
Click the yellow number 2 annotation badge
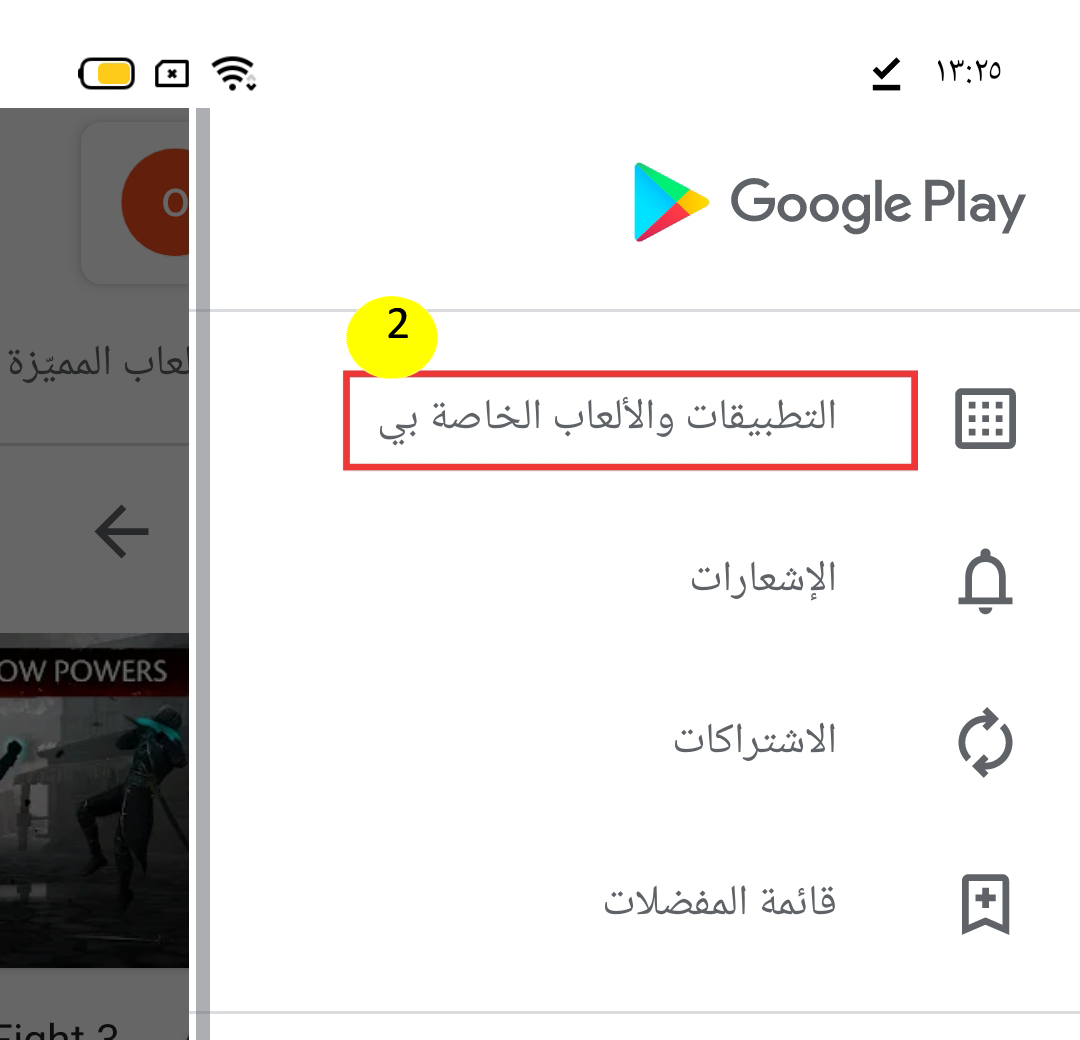(392, 337)
